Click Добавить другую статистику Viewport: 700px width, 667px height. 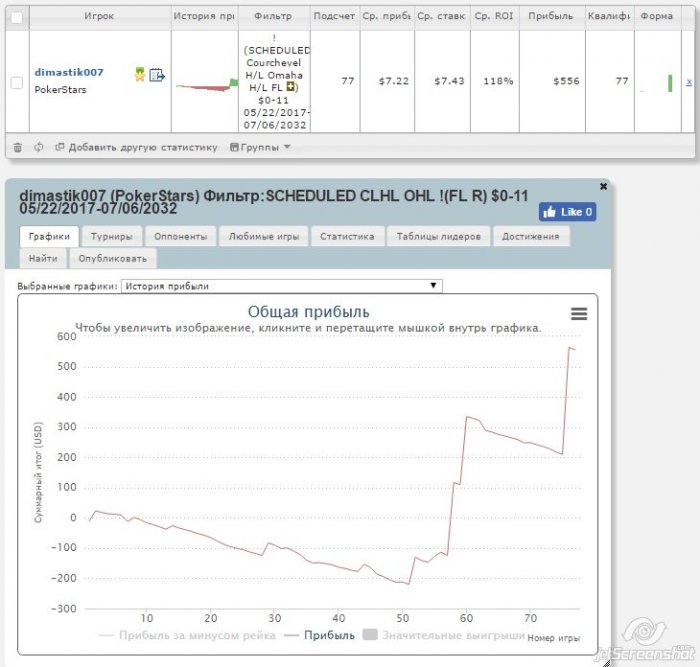point(136,147)
